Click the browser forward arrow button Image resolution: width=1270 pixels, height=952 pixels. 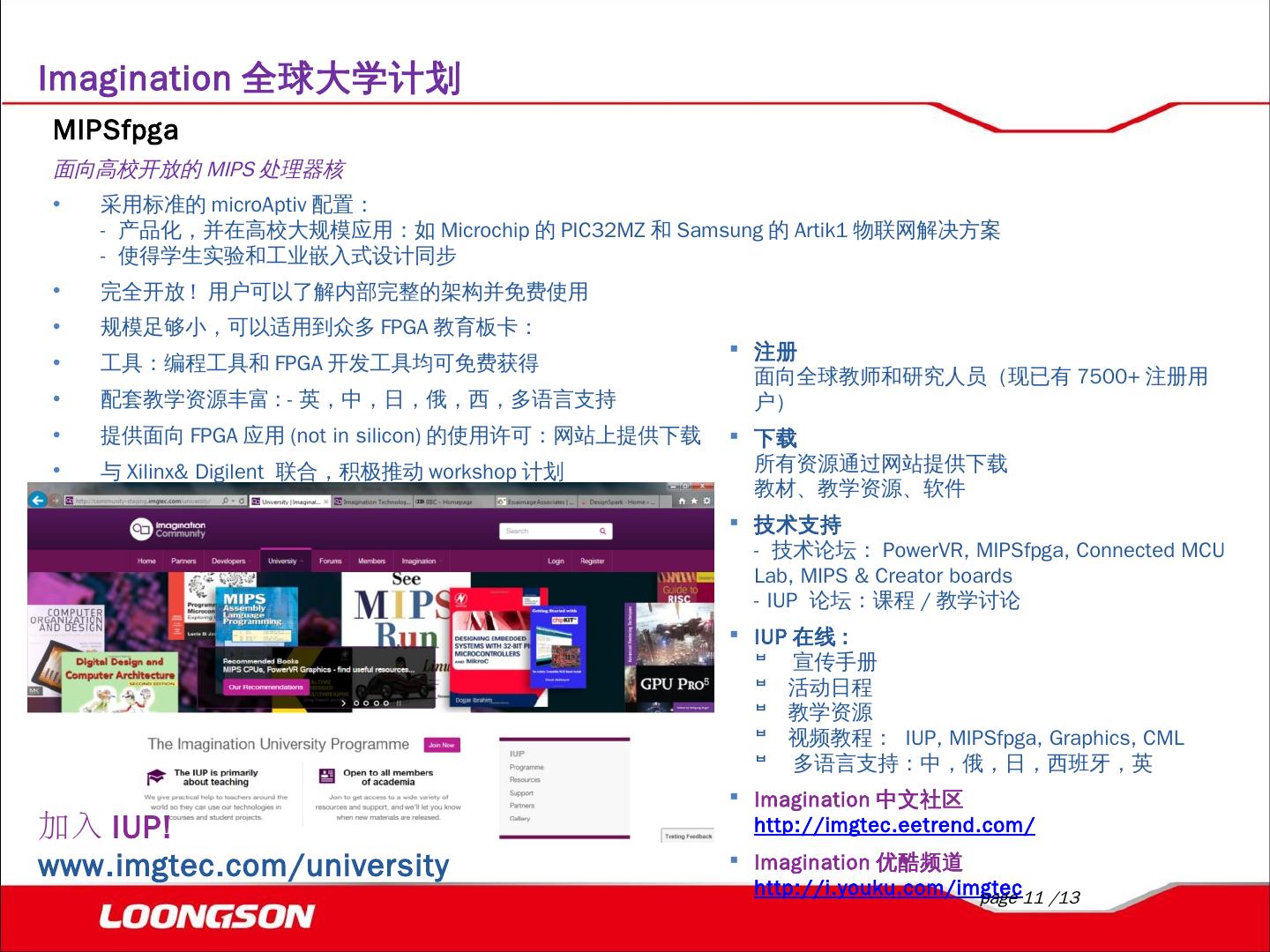coord(56,502)
